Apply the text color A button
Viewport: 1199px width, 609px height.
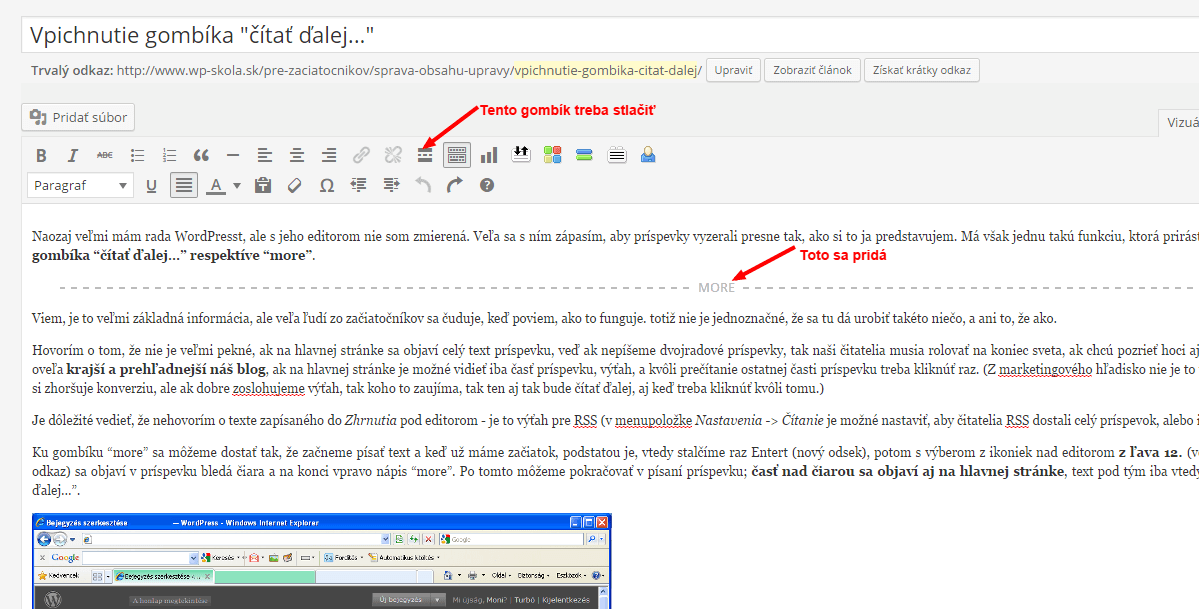tap(216, 186)
